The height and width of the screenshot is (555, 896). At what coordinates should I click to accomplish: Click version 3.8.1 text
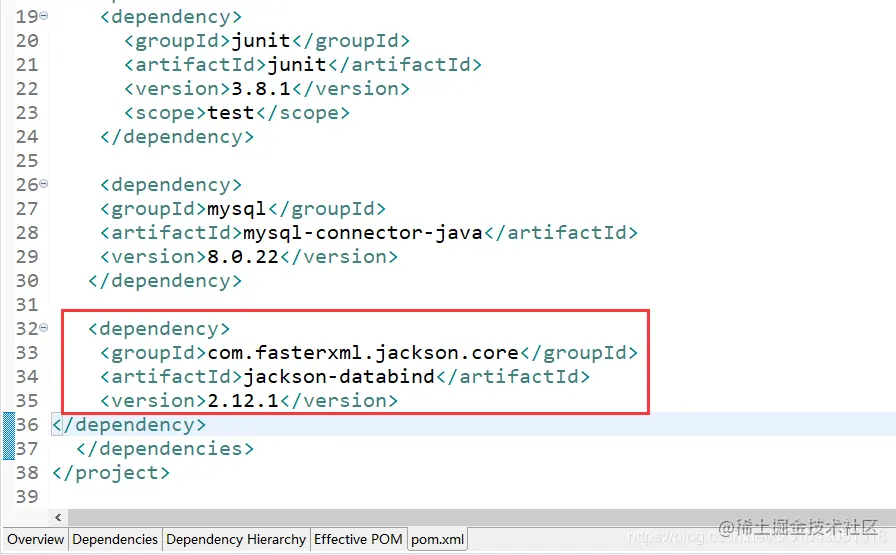261,89
